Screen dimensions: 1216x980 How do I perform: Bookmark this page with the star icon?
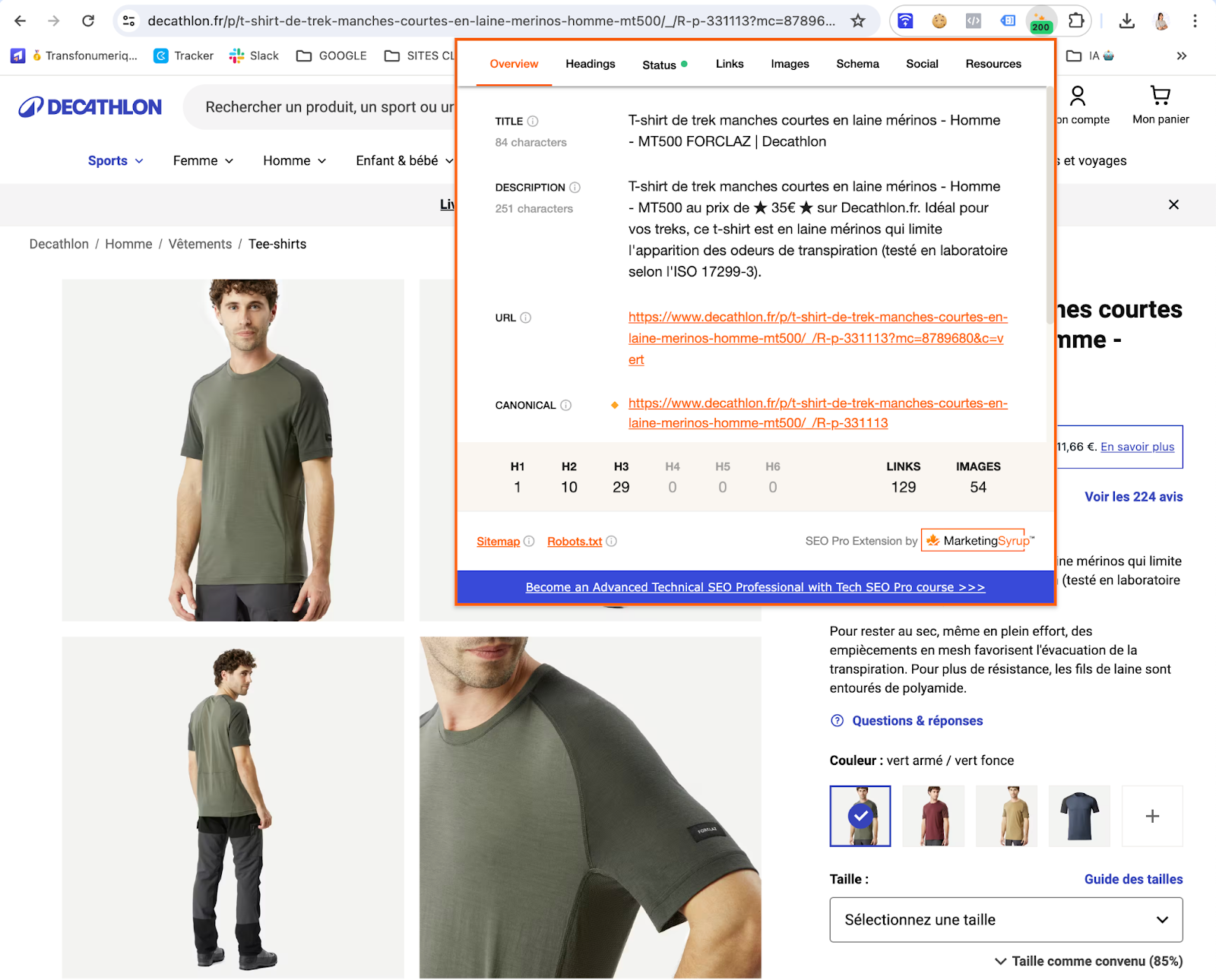[x=858, y=21]
